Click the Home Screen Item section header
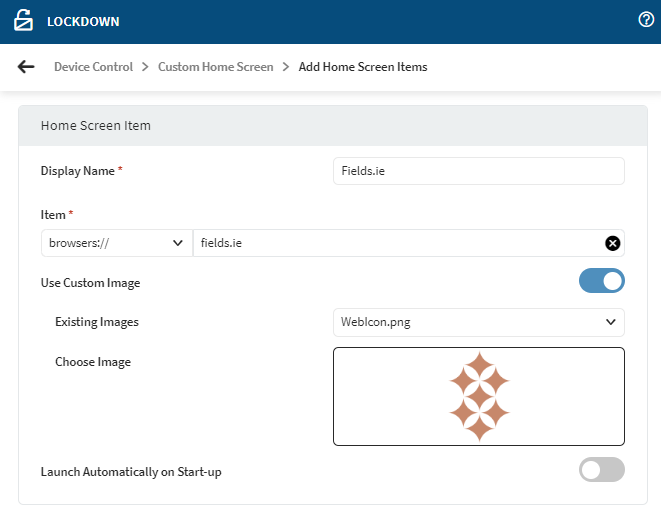 pos(95,126)
